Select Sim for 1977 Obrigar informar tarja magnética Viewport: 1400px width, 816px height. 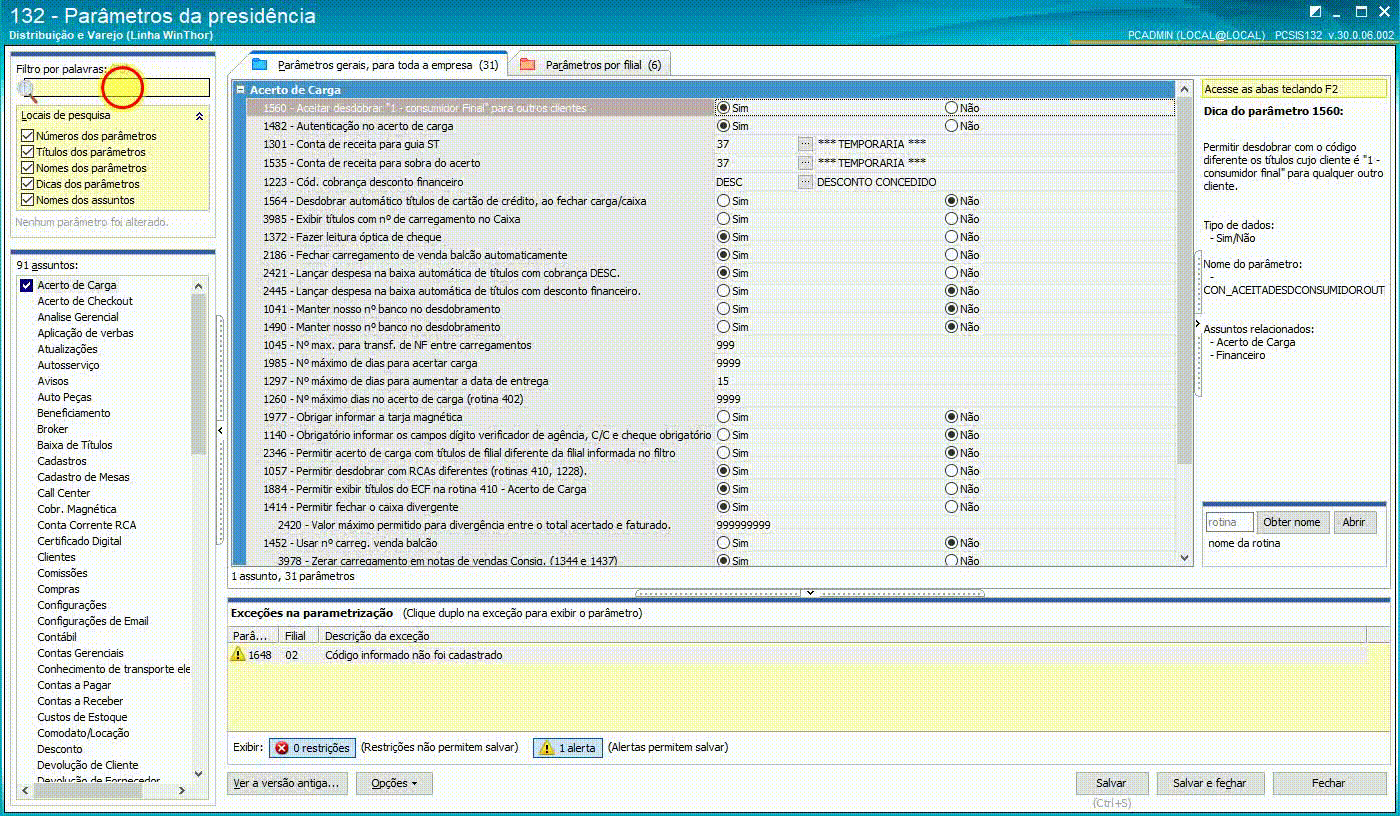[723, 417]
